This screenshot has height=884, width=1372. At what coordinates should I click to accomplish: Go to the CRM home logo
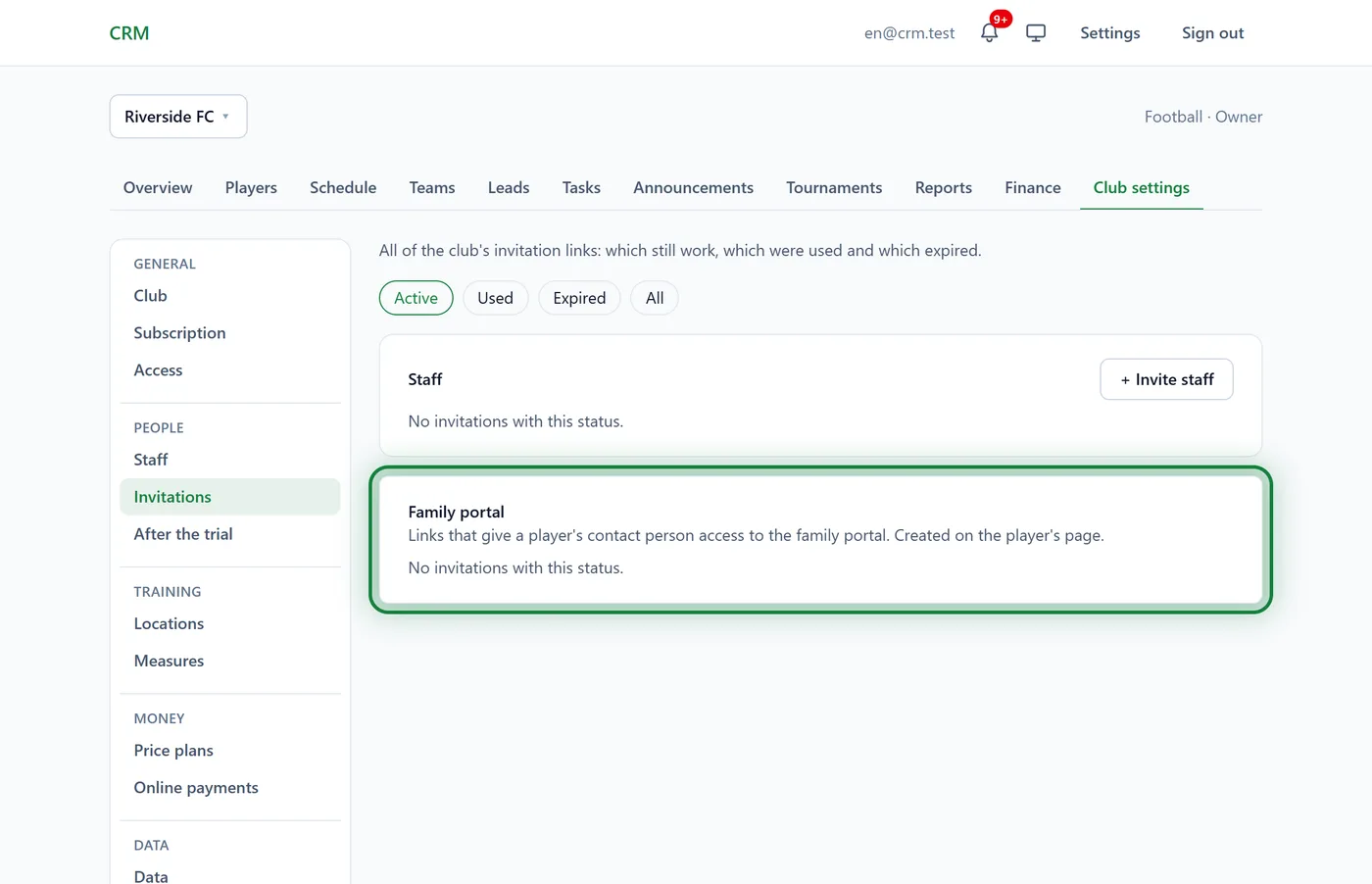coord(129,33)
